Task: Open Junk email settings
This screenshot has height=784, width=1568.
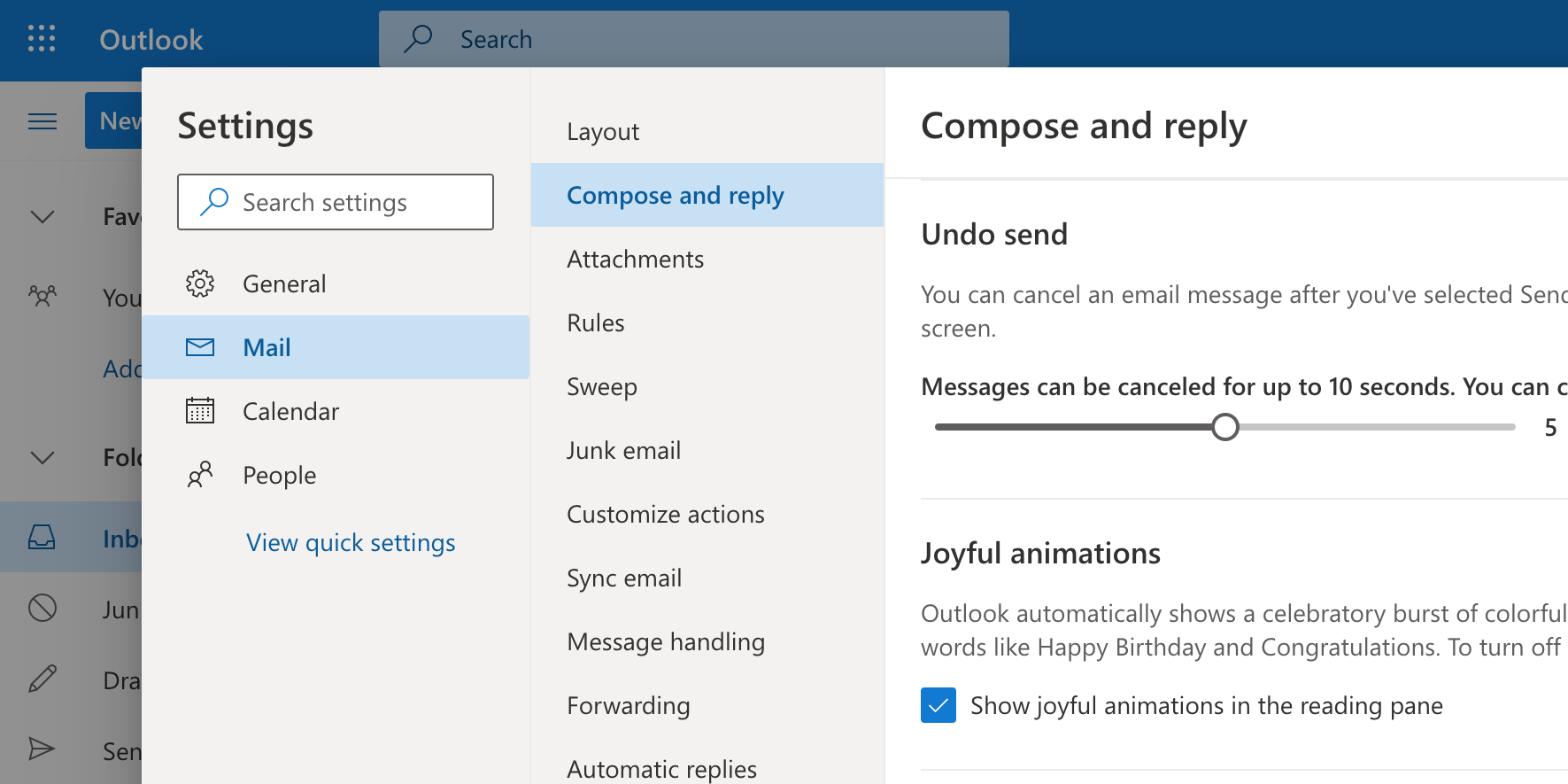Action: [x=623, y=451]
